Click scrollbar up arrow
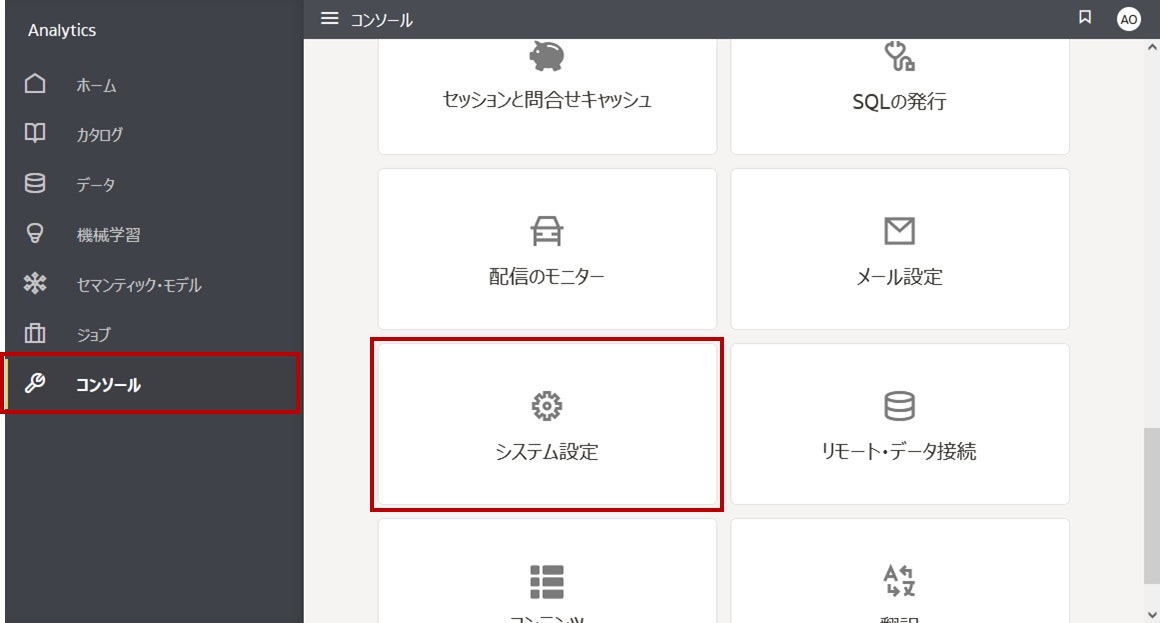The width and height of the screenshot is (1160, 623). point(1152,47)
